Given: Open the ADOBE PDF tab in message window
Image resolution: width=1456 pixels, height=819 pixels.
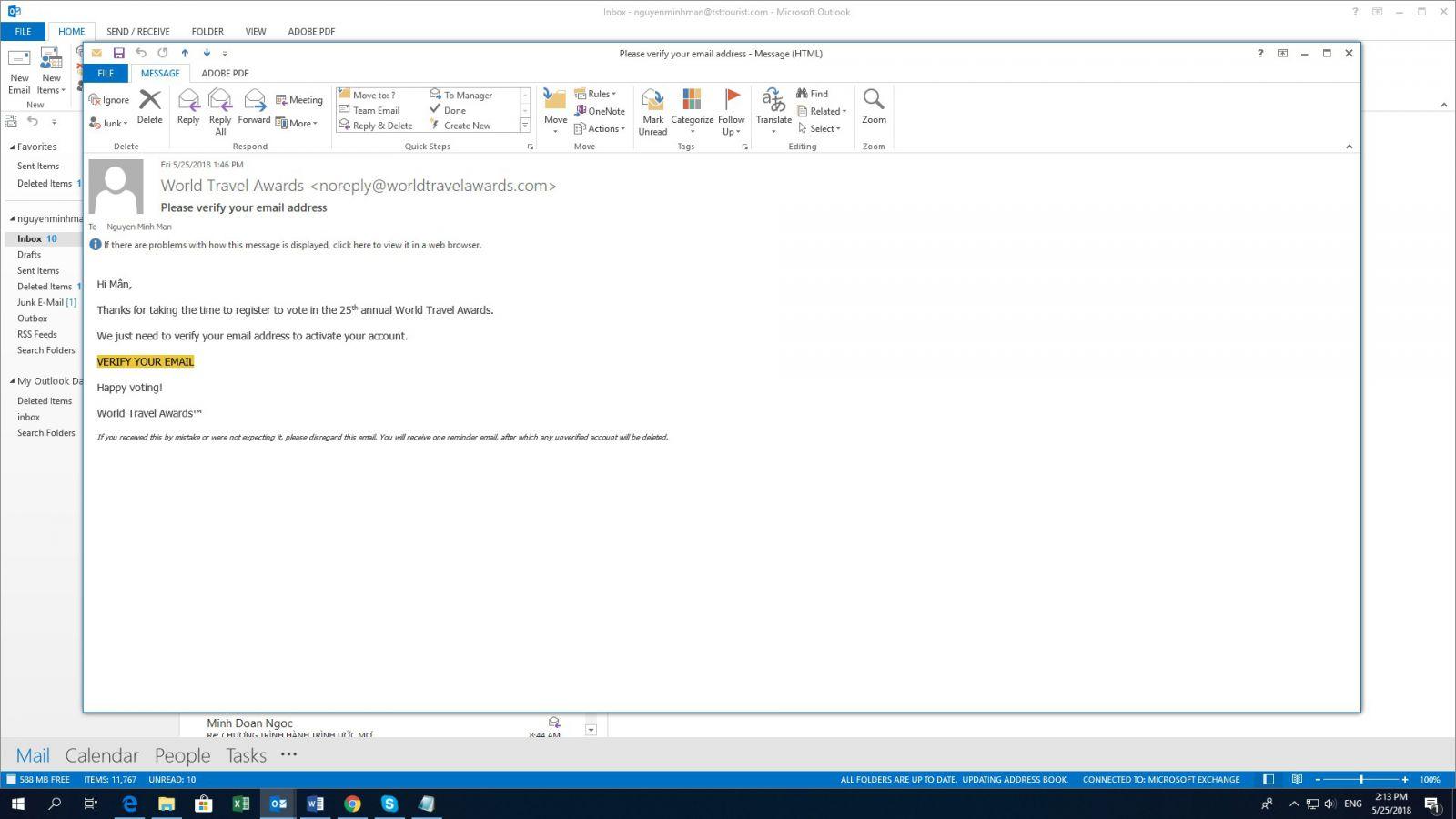Looking at the screenshot, I should [225, 74].
